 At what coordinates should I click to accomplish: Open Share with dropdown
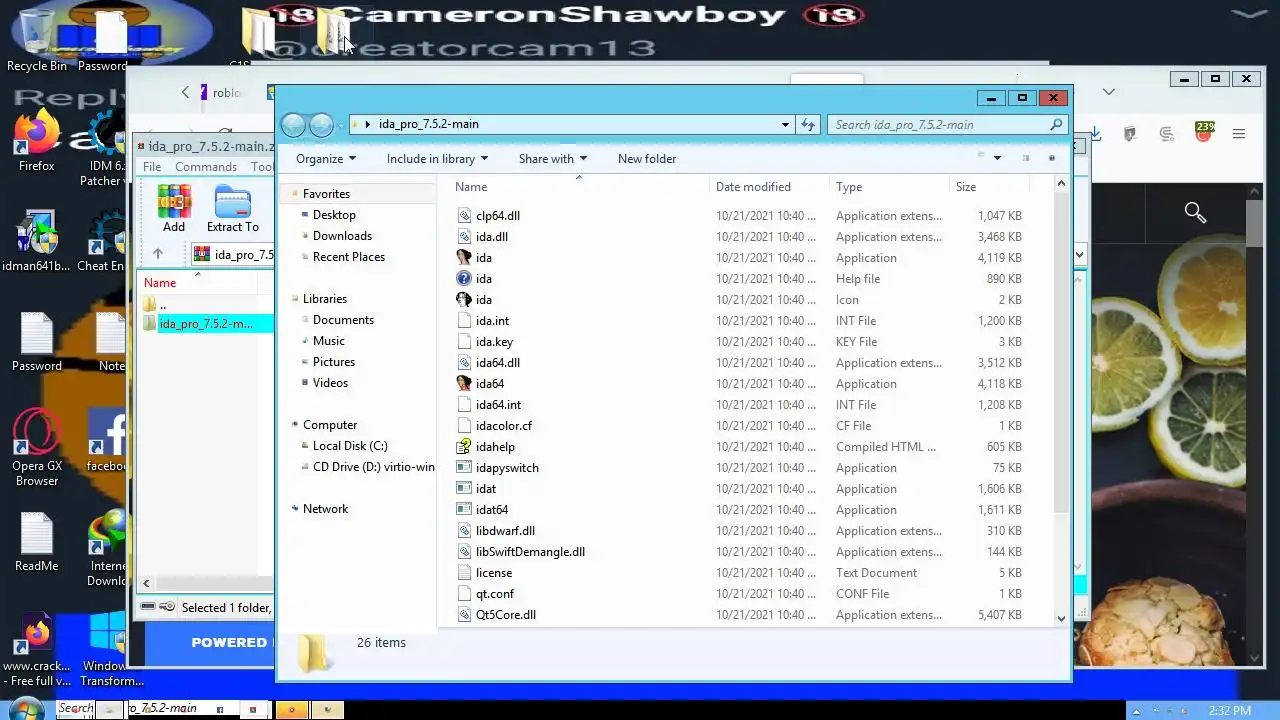(x=553, y=159)
